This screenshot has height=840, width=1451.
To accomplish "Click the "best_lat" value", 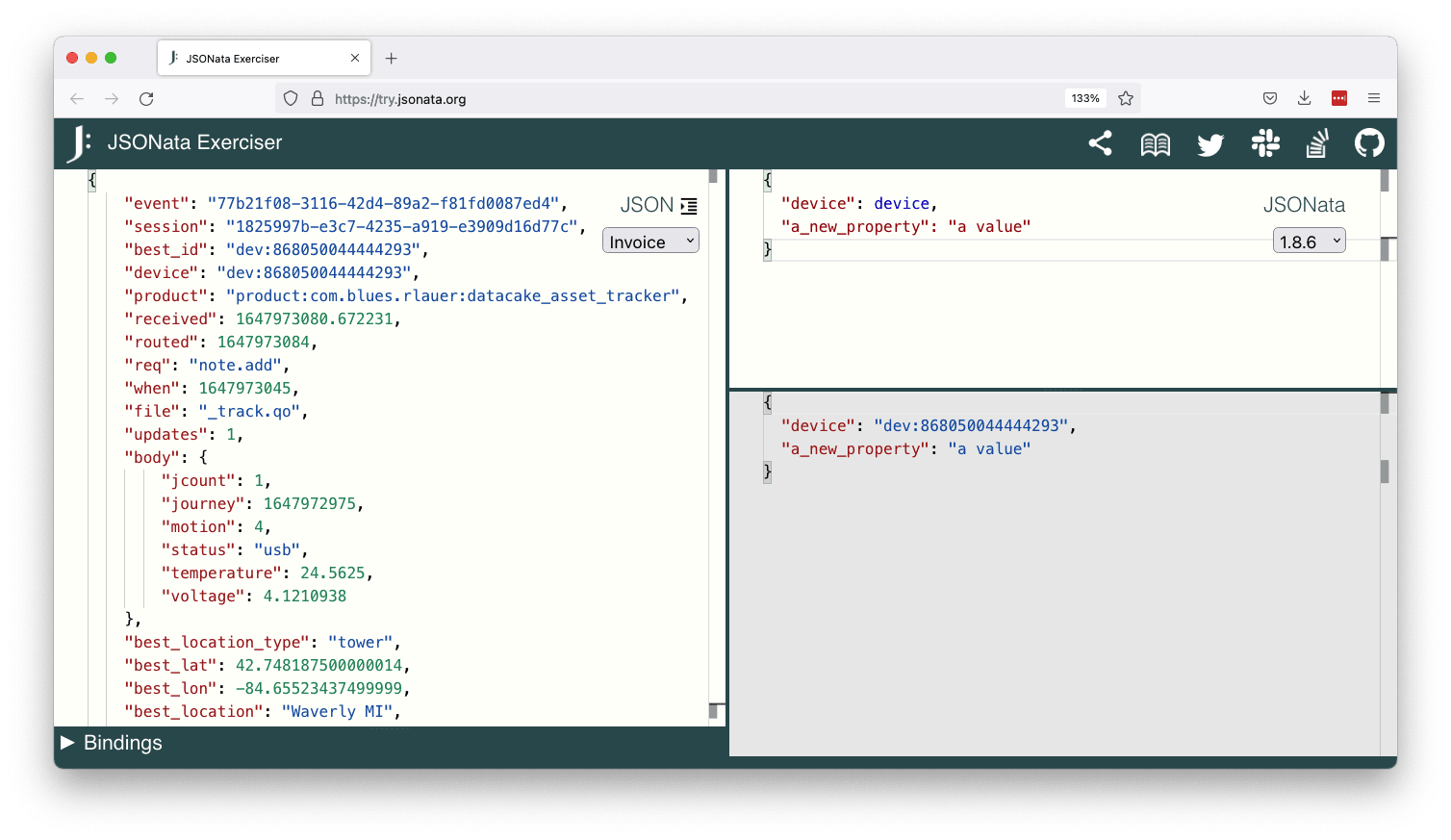I will pos(319,665).
